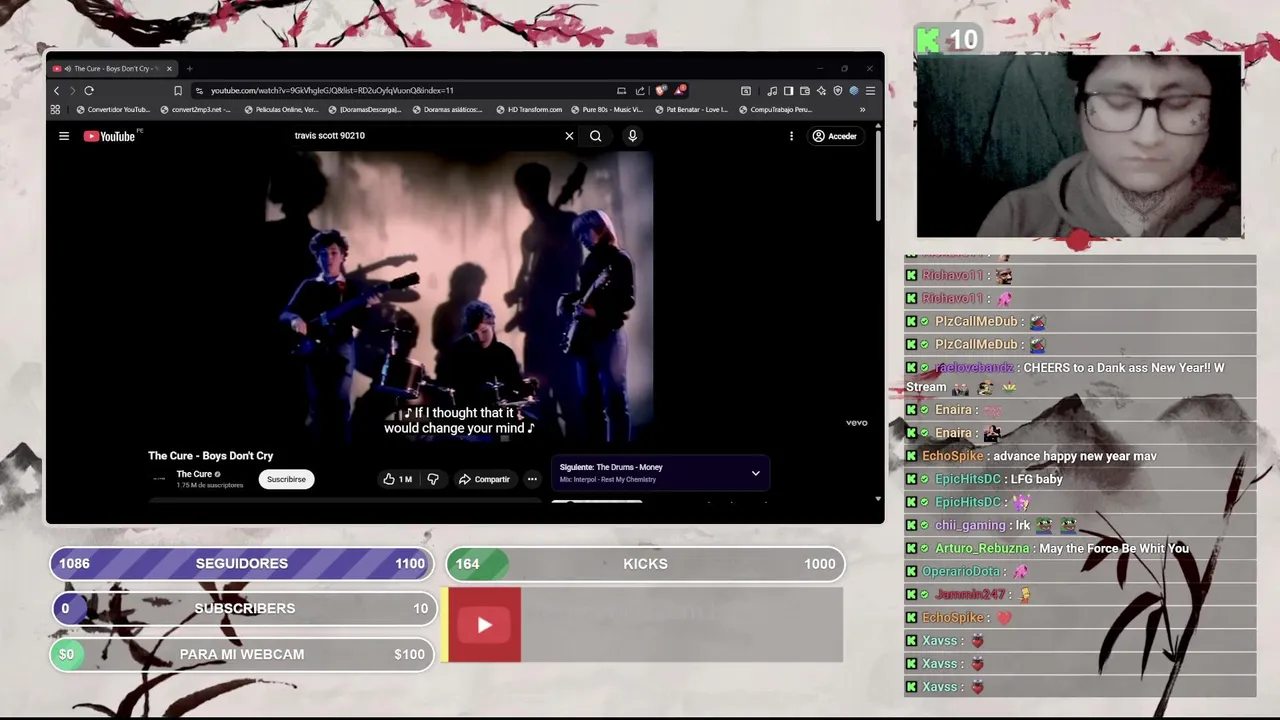
Task: Open Brave Leo AI sparkle icon
Action: pyautogui.click(x=821, y=91)
